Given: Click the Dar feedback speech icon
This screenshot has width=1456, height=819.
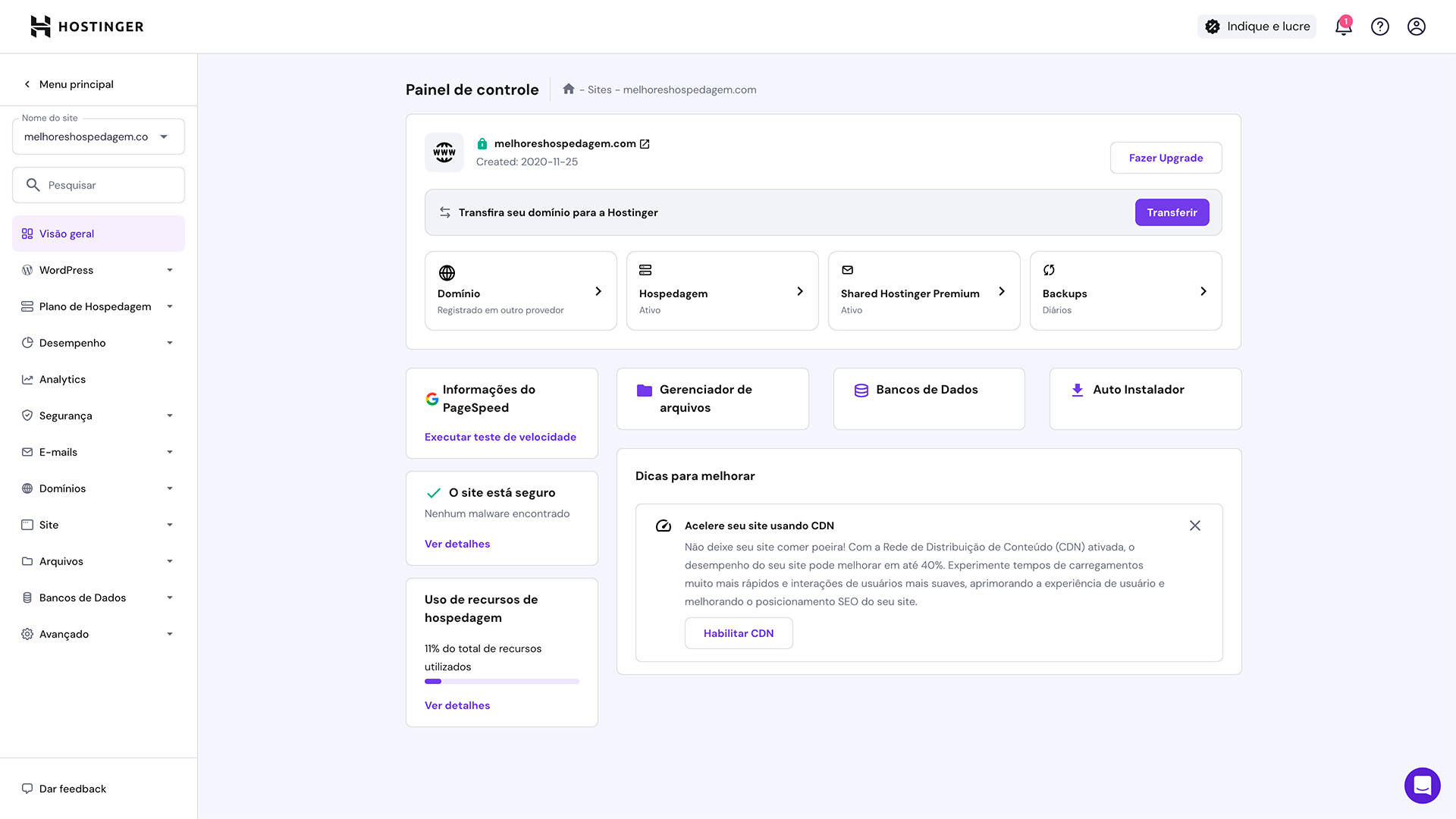Looking at the screenshot, I should click(27, 789).
